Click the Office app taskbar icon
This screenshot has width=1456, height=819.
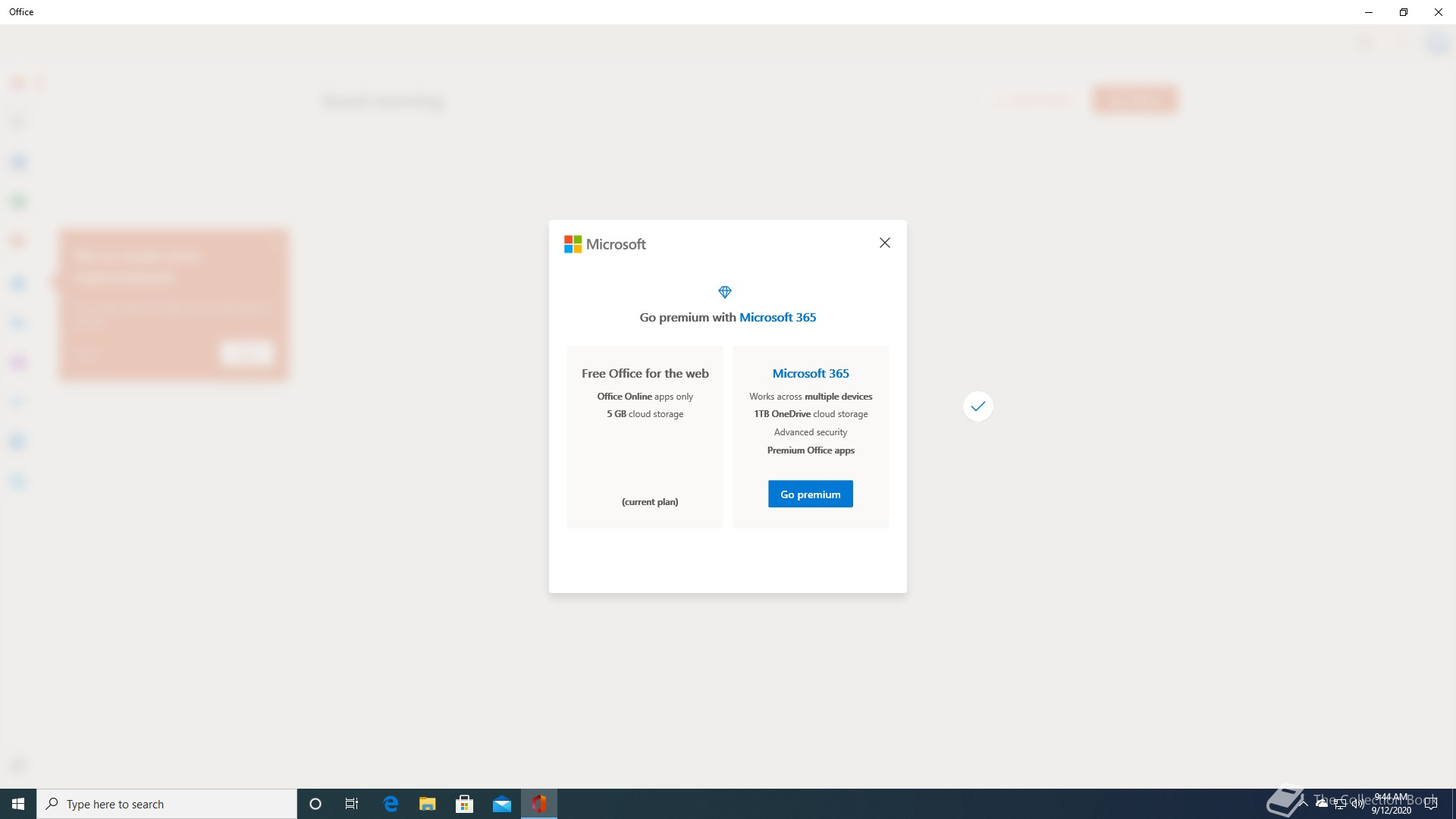pos(538,804)
